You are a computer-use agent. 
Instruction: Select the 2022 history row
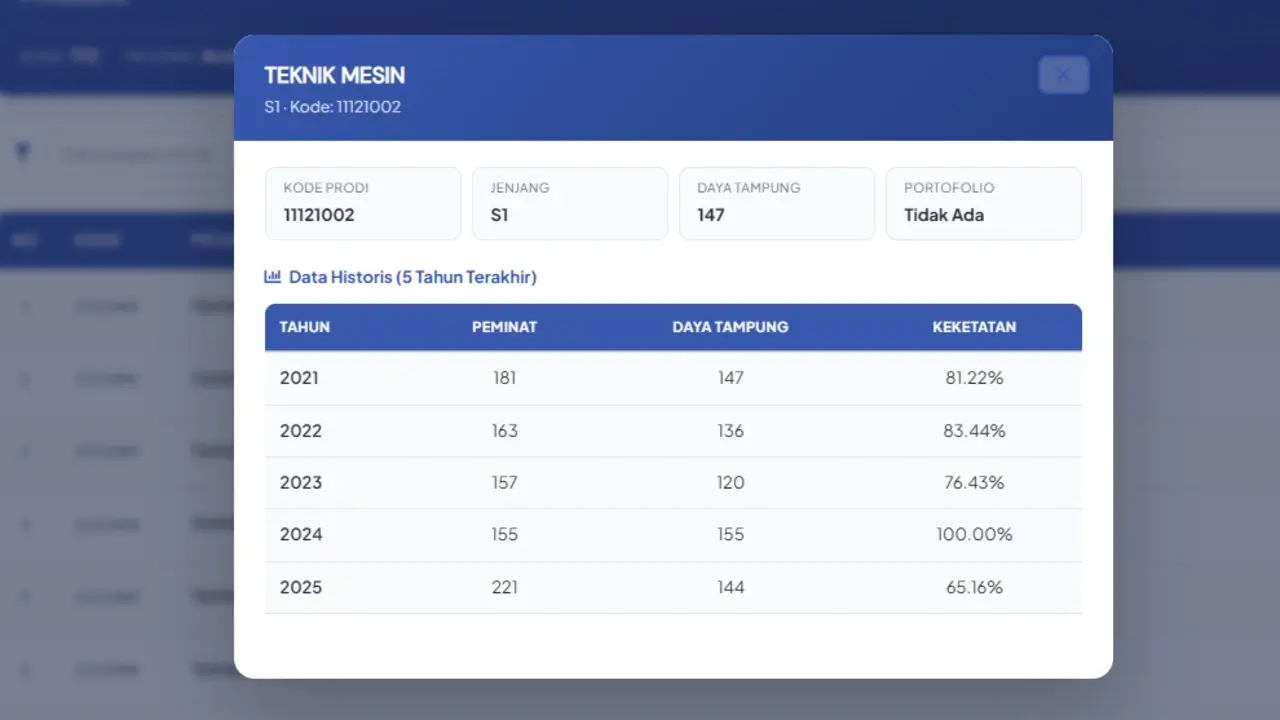[673, 431]
